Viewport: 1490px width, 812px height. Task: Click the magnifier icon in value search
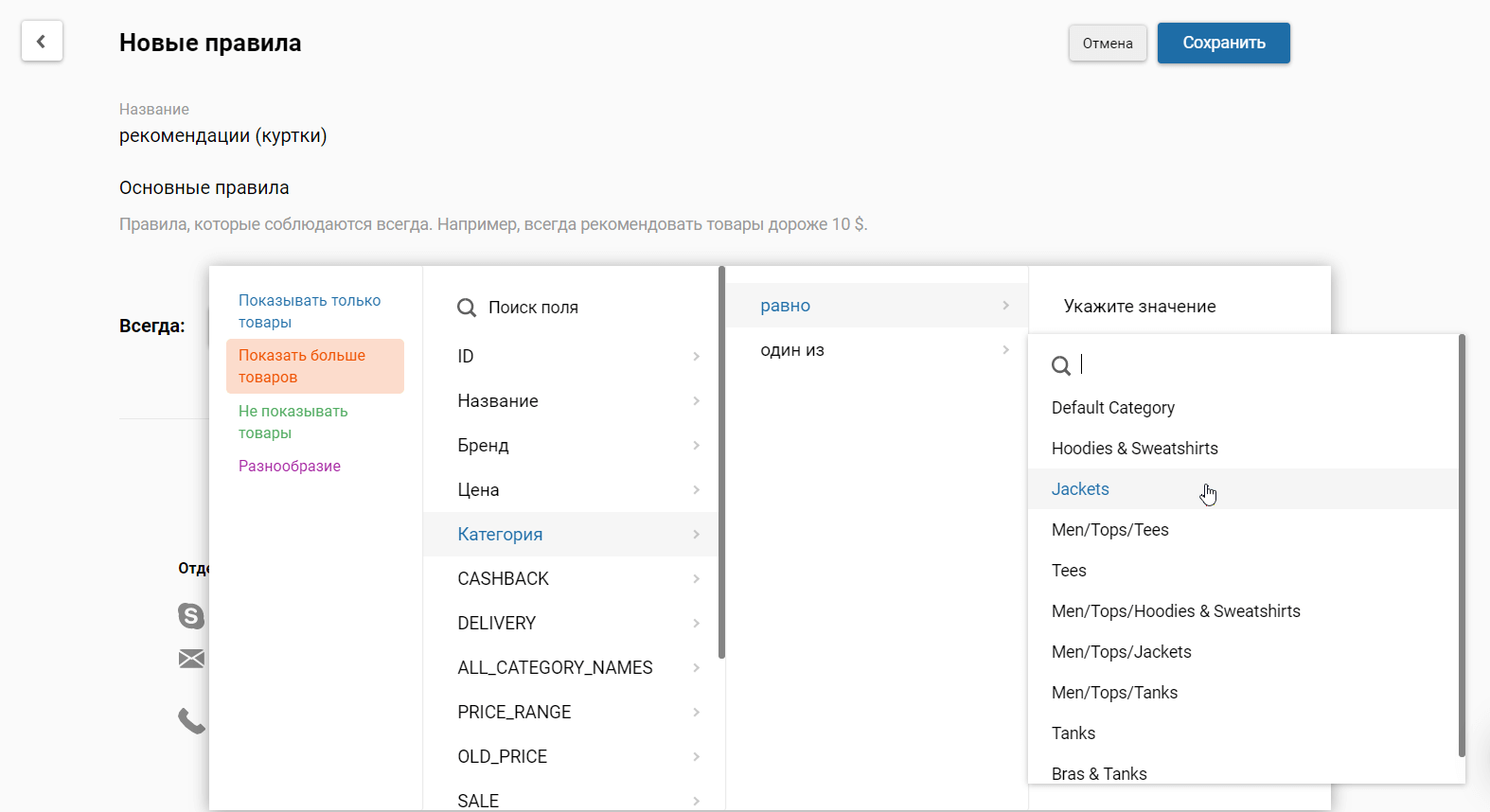point(1061,365)
